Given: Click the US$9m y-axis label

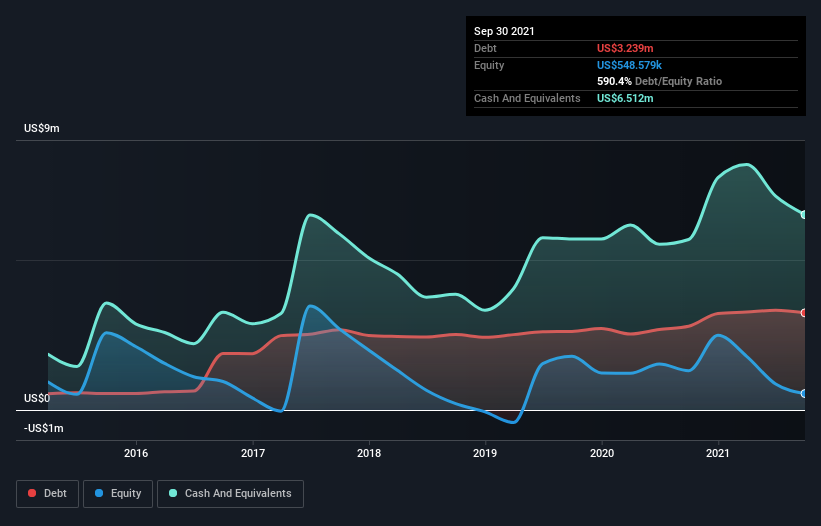Looking at the screenshot, I should [42, 128].
